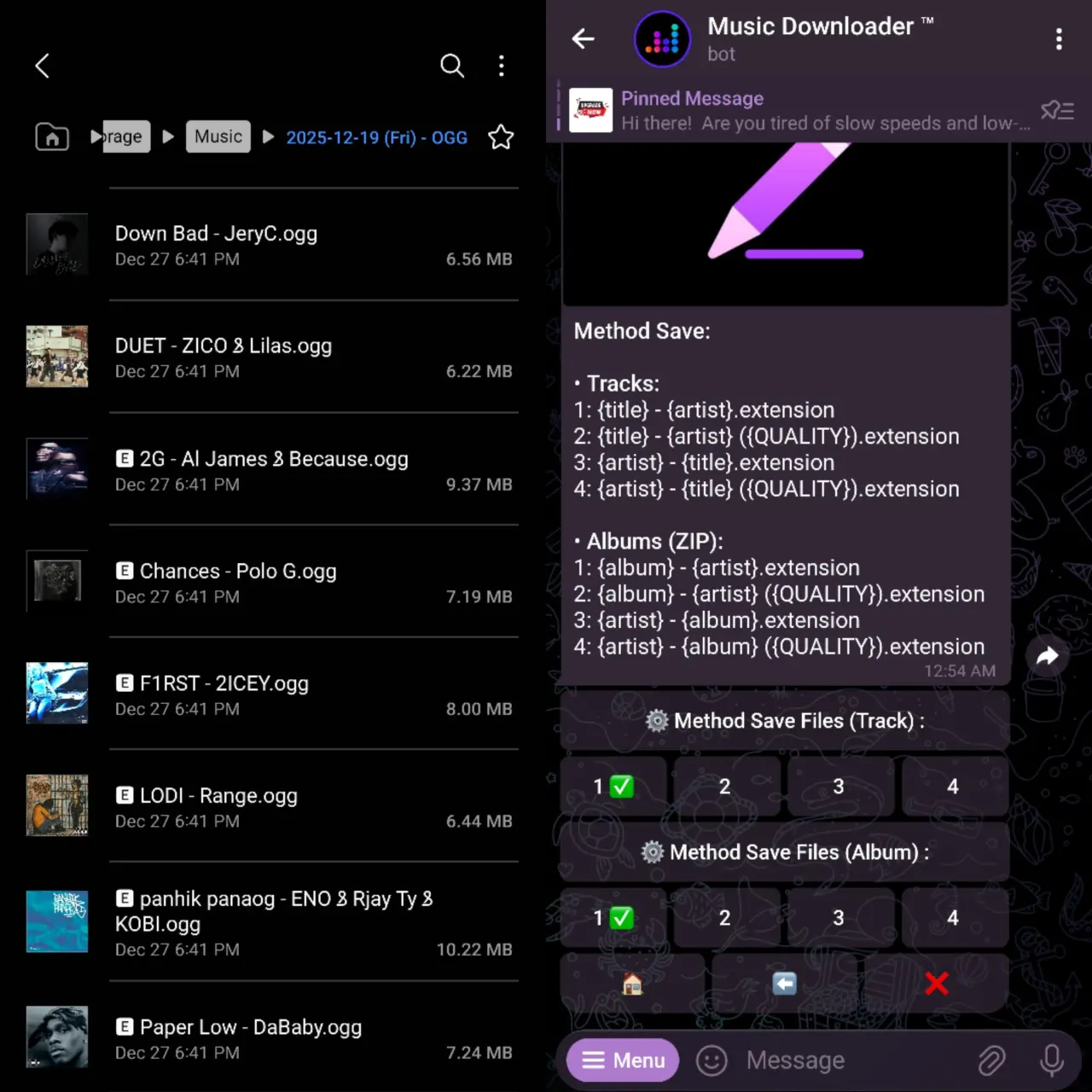Tap pinned message thumbnail image
This screenshot has width=1092, height=1092.
590,110
